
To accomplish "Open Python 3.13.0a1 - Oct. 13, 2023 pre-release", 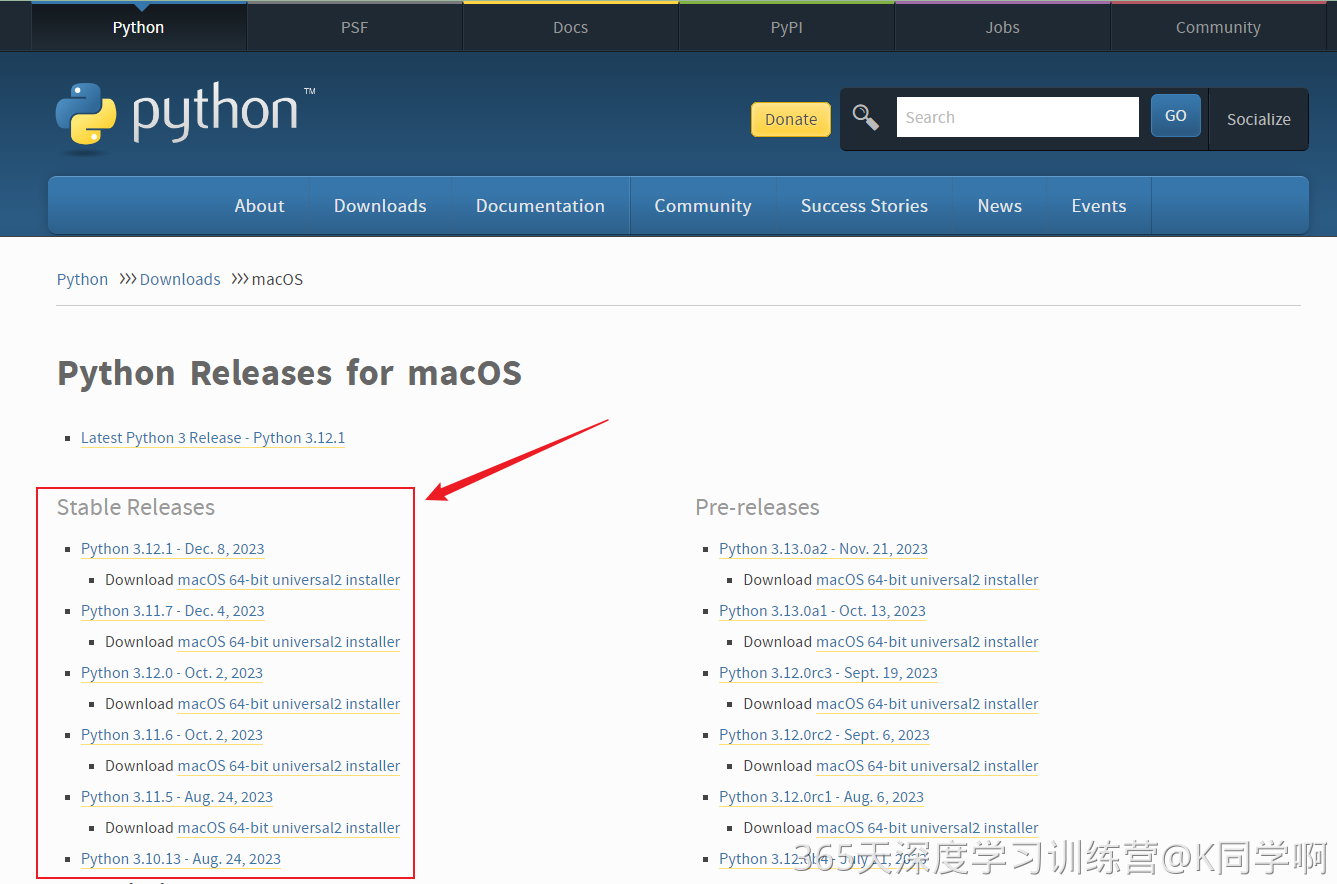I will pos(822,611).
